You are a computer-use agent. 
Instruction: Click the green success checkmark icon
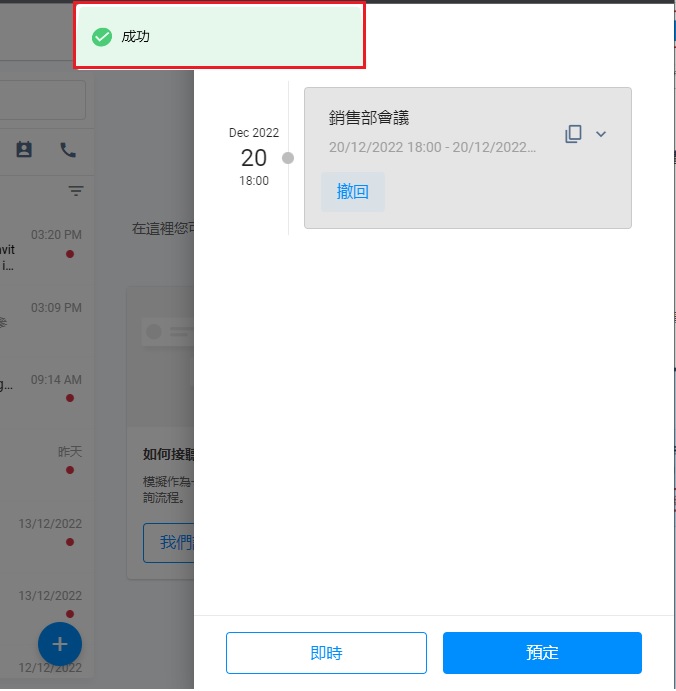(x=102, y=37)
